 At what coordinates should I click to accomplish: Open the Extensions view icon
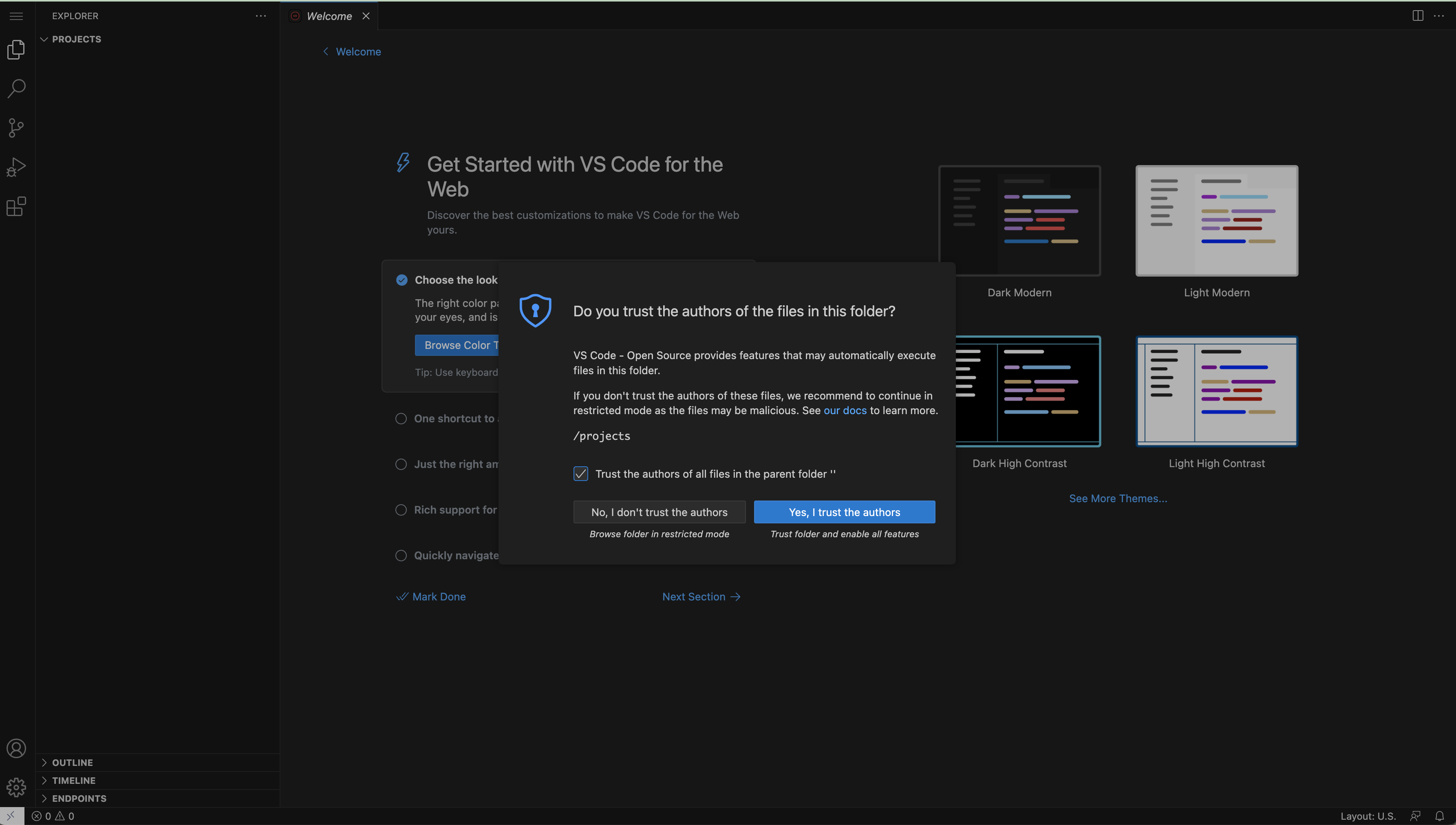point(16,206)
